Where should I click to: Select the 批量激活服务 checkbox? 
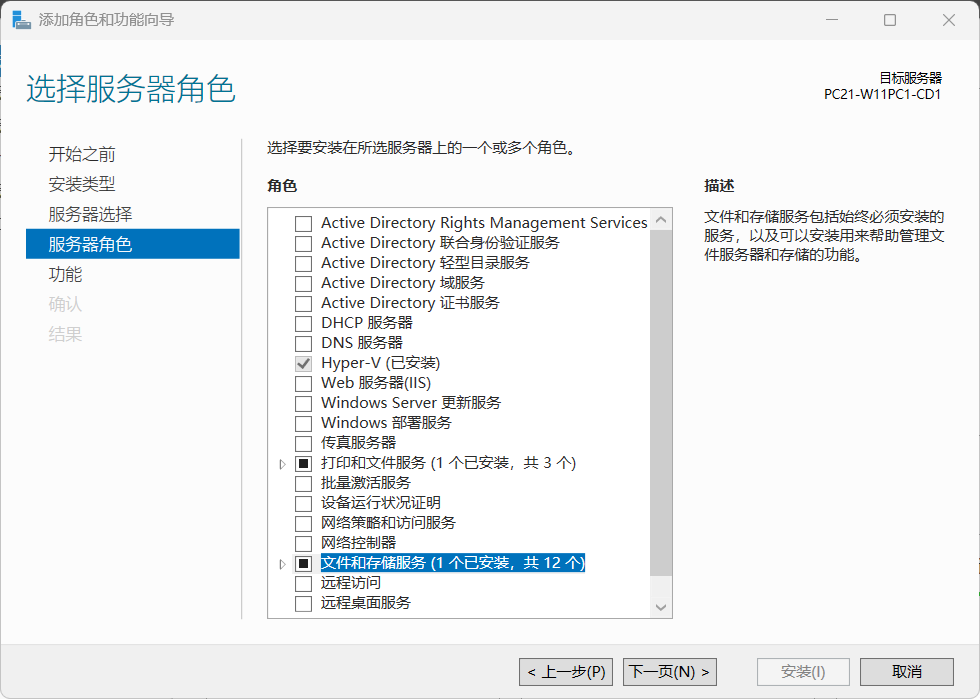point(303,483)
